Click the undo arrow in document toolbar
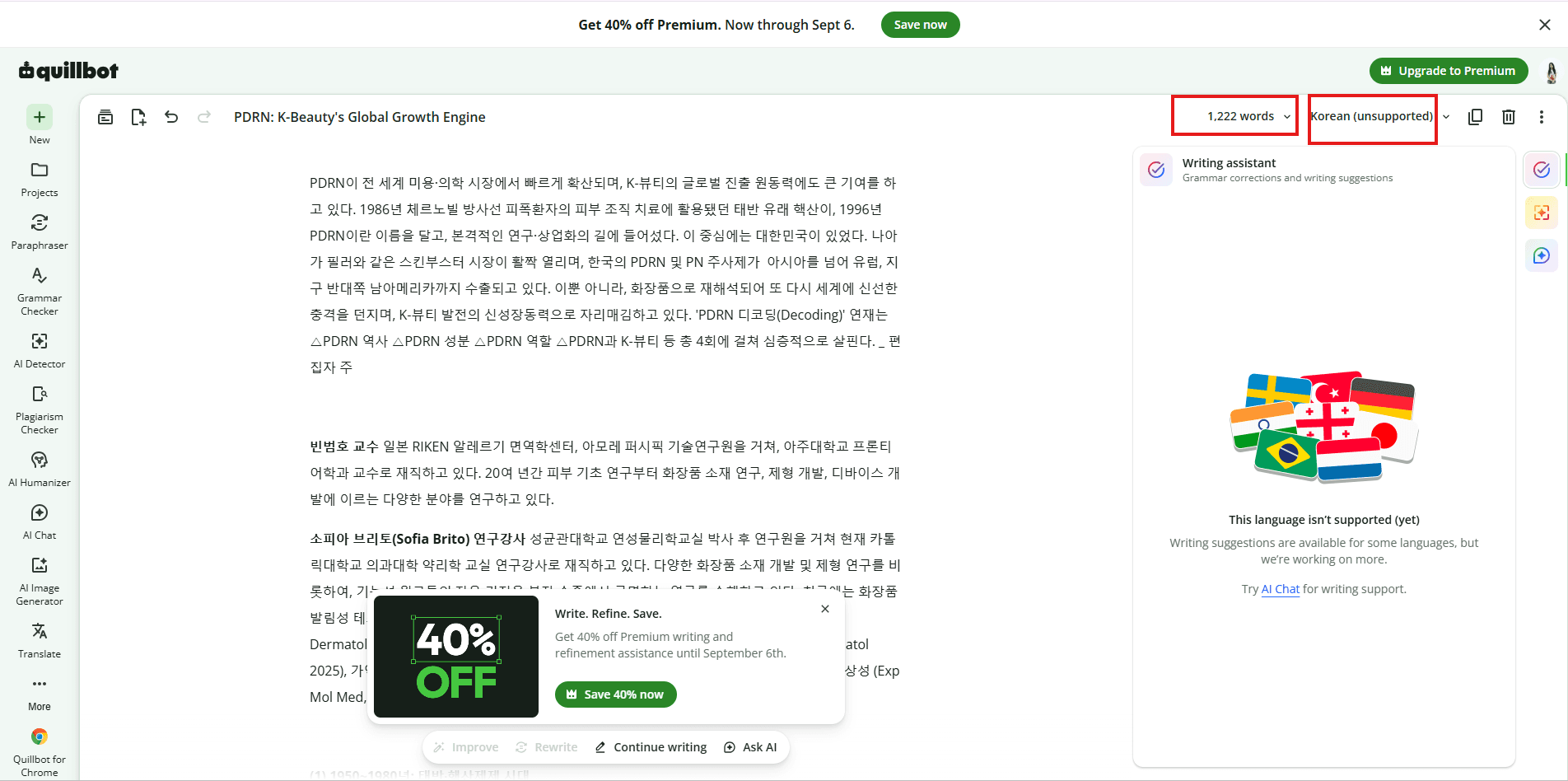The height and width of the screenshot is (781, 1568). point(171,117)
